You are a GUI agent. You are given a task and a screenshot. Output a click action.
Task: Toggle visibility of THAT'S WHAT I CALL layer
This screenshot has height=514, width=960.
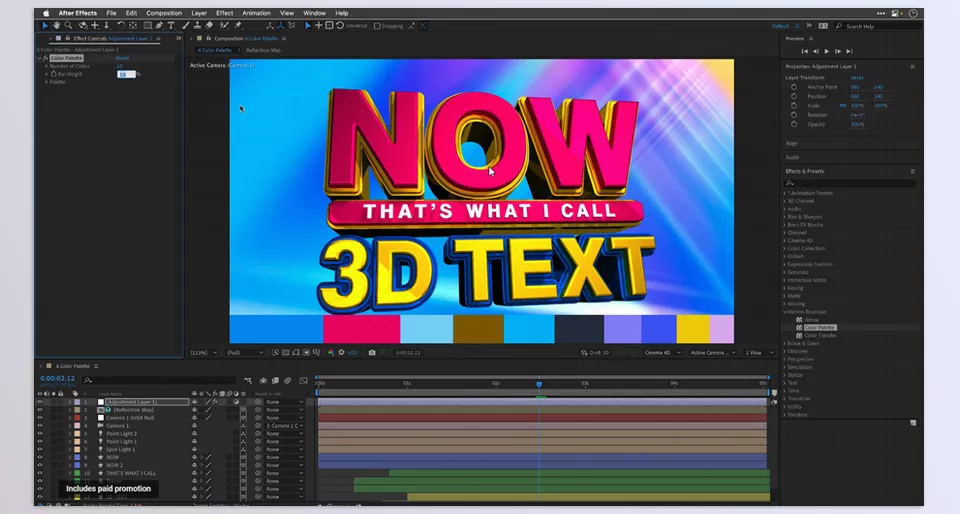click(x=40, y=473)
